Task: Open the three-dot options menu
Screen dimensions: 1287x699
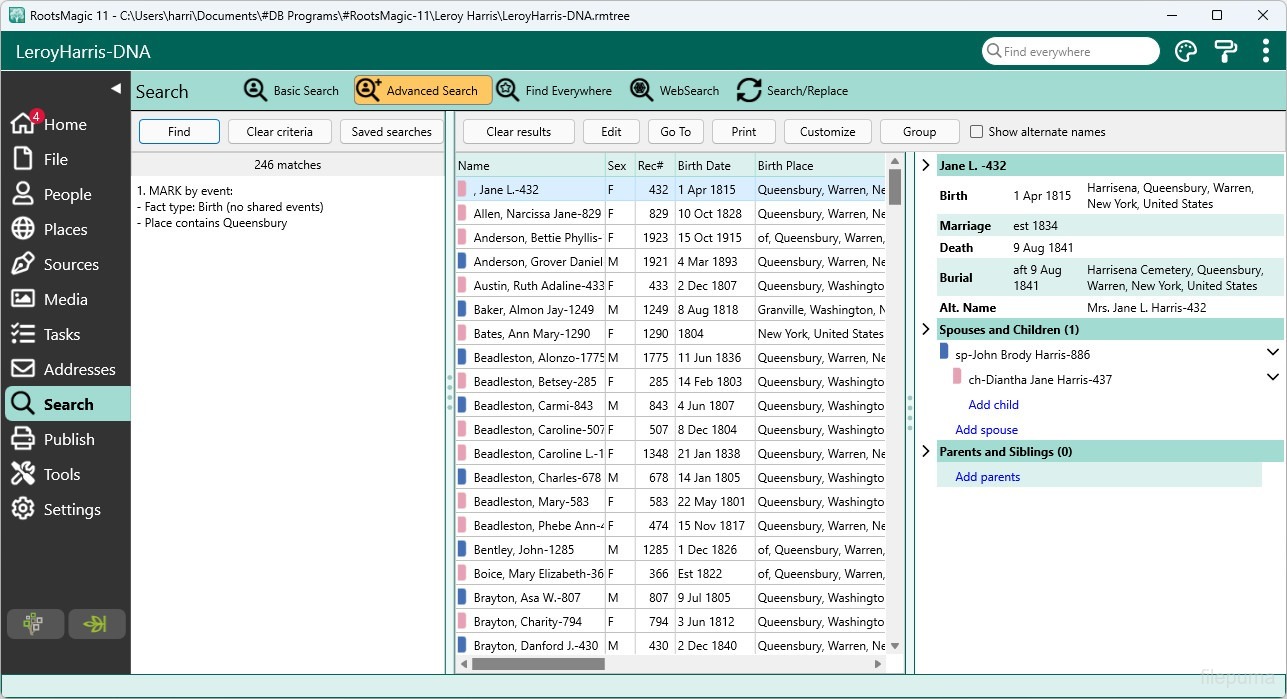Action: point(1265,52)
